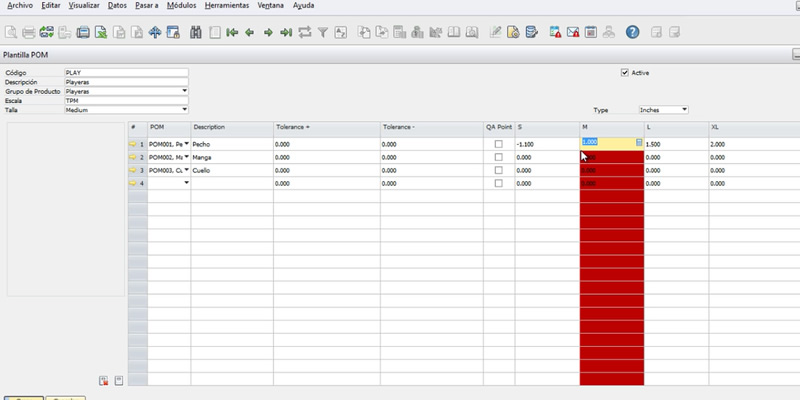Image resolution: width=800 pixels, height=400 pixels.
Task: Click the Find binoculars icon
Action: point(196,32)
